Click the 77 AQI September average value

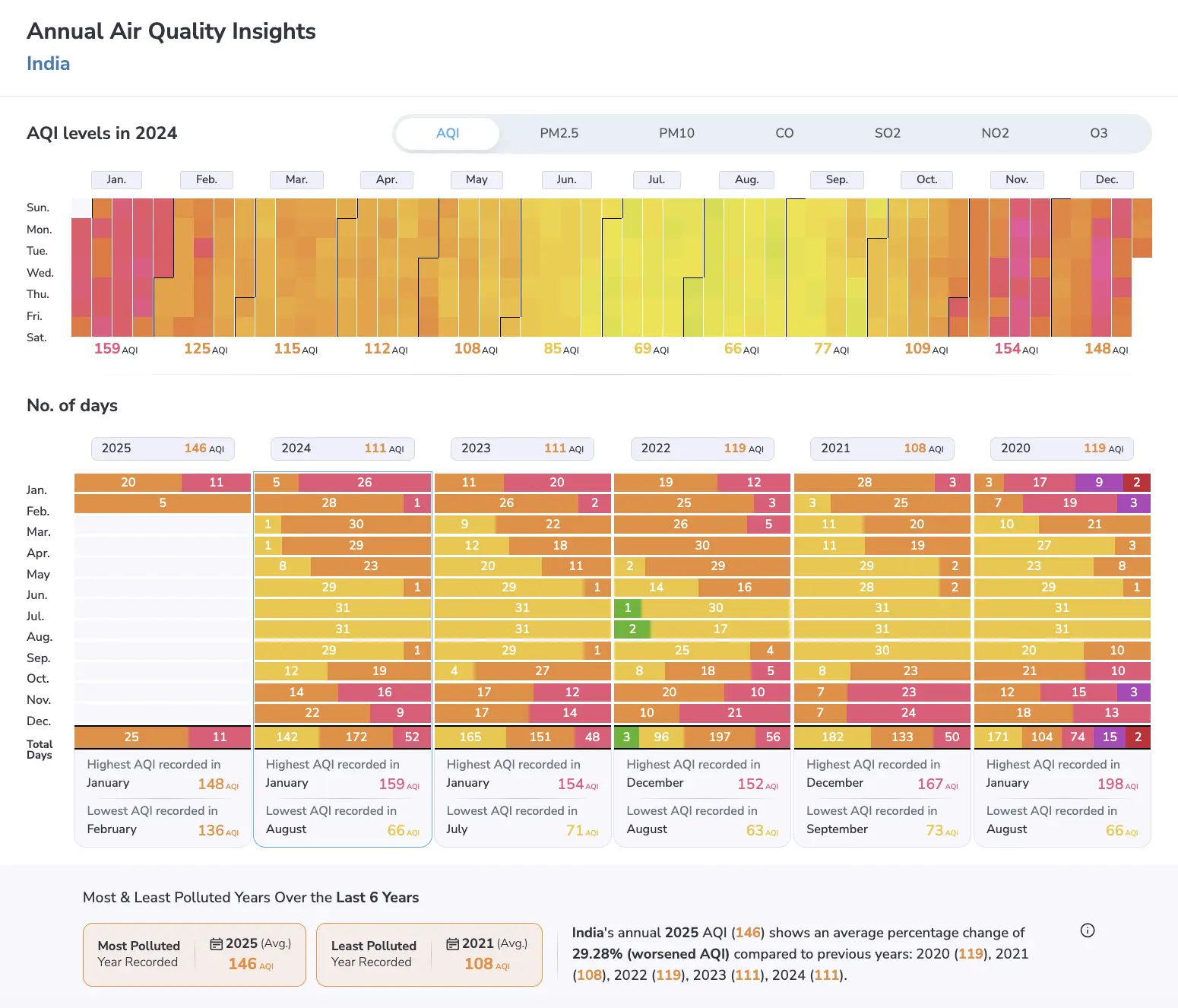pyautogui.click(x=831, y=348)
